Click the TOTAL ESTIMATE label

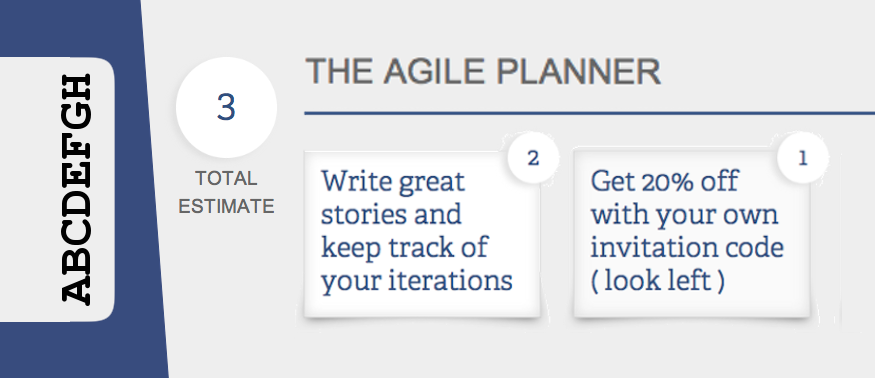click(x=226, y=193)
